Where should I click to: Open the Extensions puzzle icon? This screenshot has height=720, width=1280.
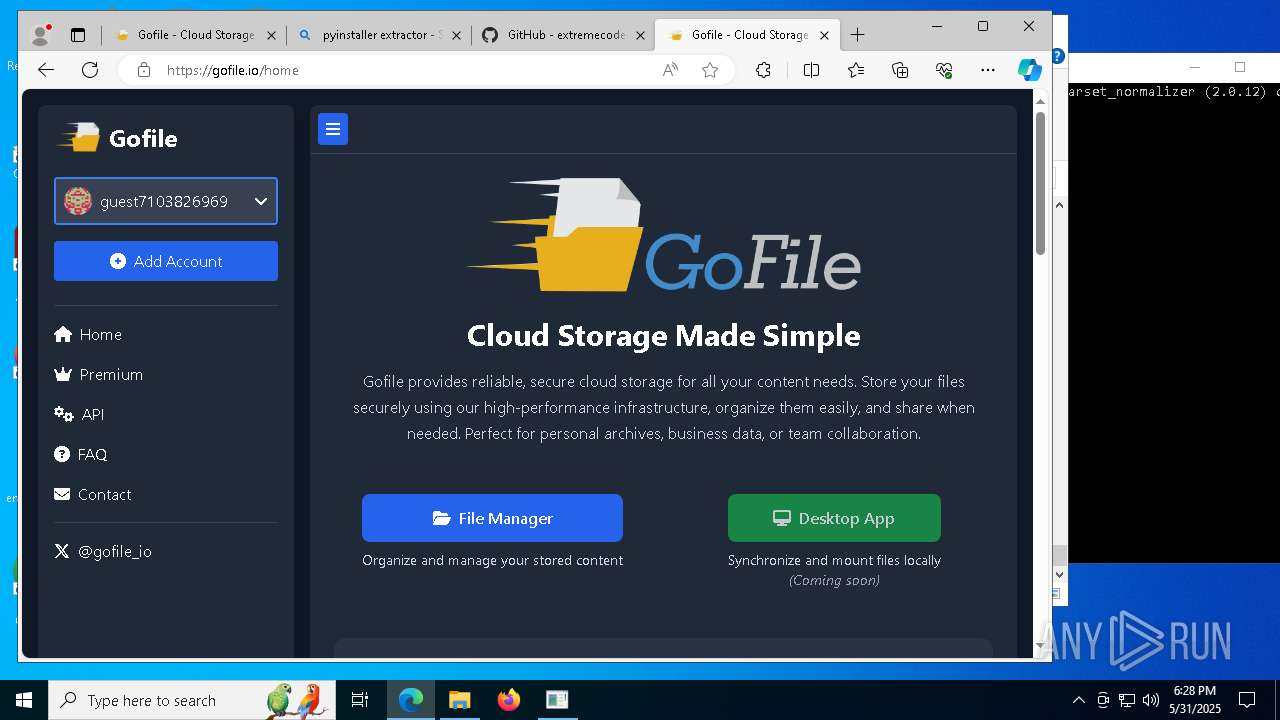click(x=763, y=70)
